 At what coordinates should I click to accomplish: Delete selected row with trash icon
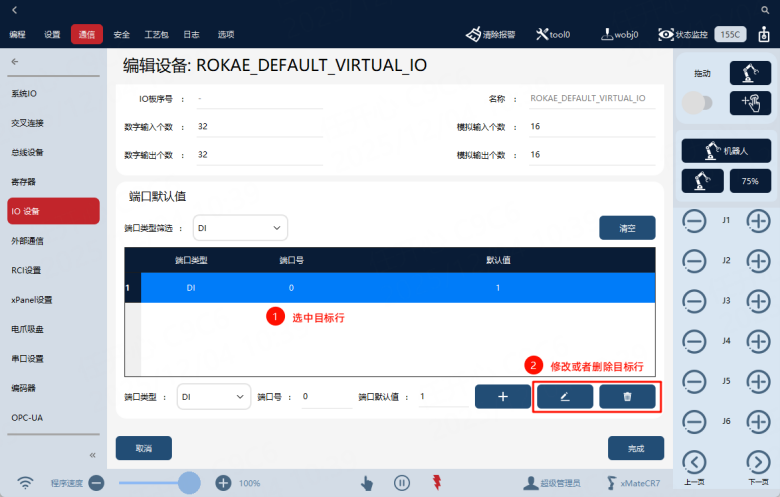627,397
